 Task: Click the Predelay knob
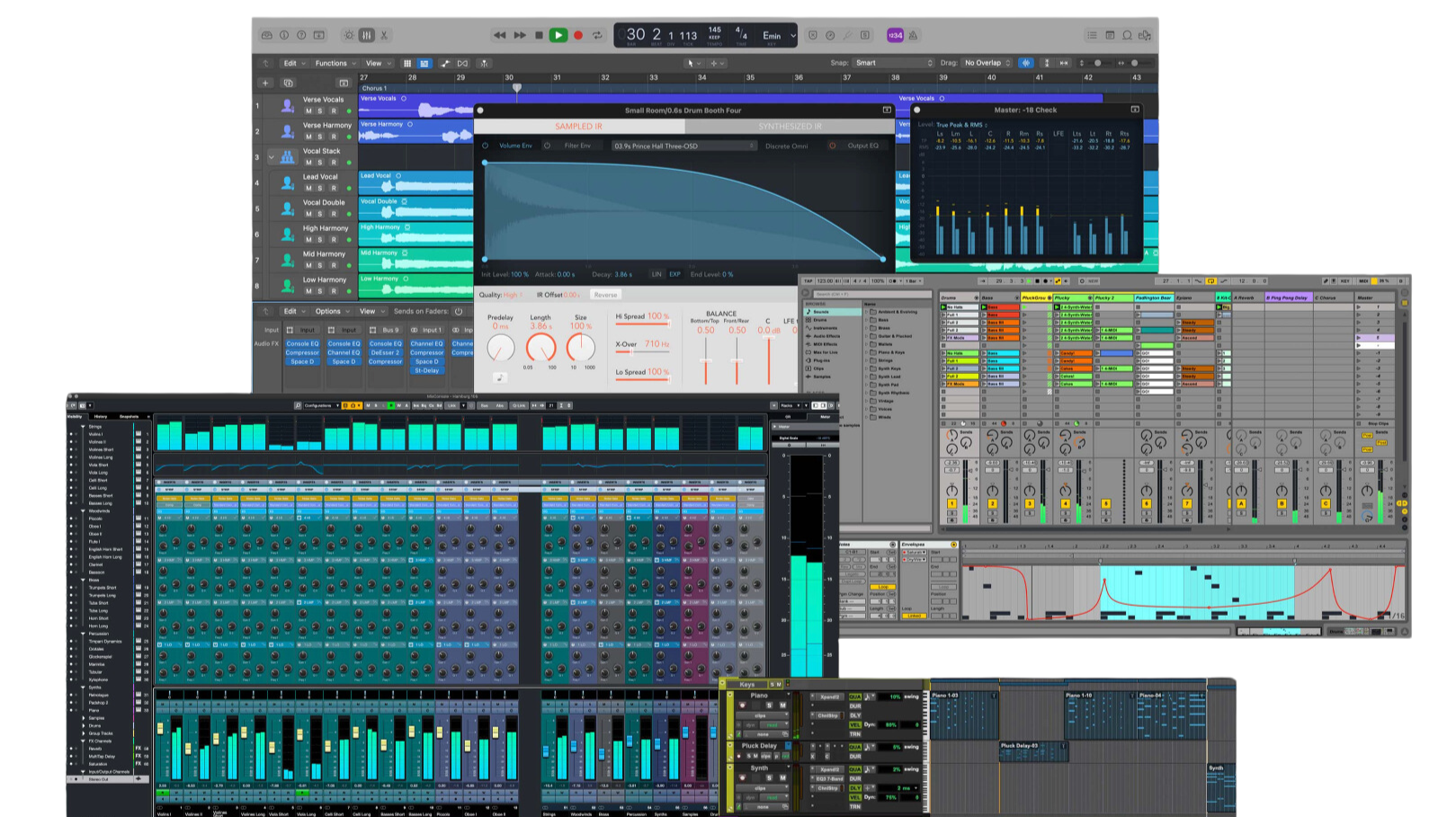pyautogui.click(x=501, y=348)
